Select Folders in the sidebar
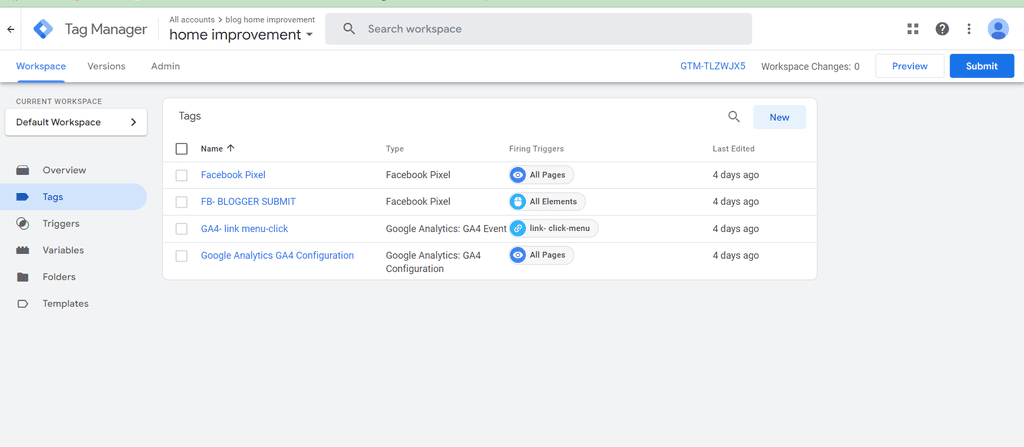Screen dimensions: 1024x447 coord(59,277)
